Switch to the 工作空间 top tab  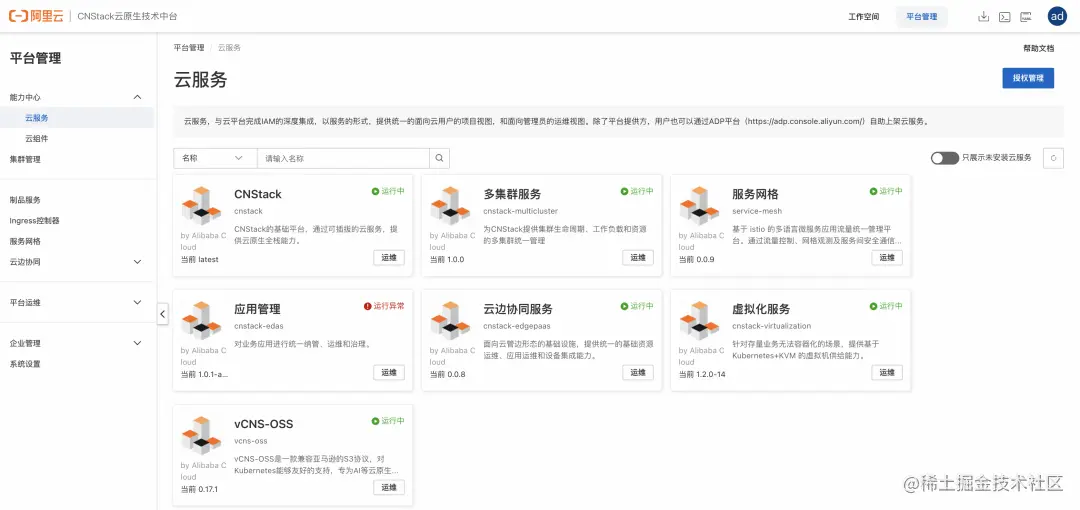(x=864, y=17)
